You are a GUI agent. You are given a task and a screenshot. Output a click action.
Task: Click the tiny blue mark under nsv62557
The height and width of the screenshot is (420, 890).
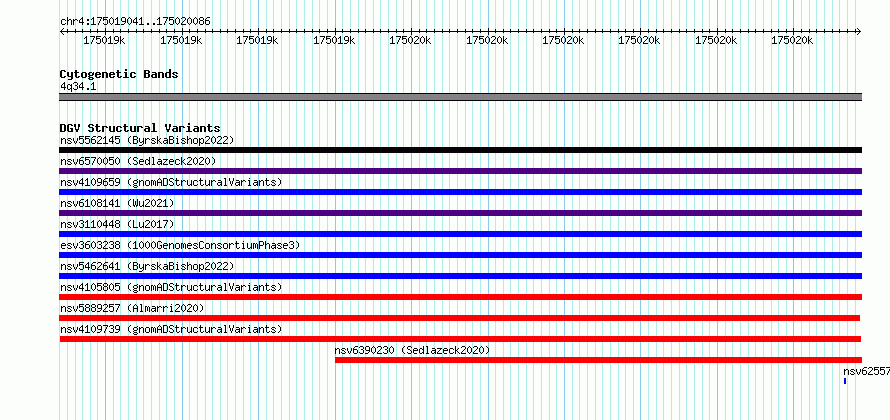coord(845,381)
